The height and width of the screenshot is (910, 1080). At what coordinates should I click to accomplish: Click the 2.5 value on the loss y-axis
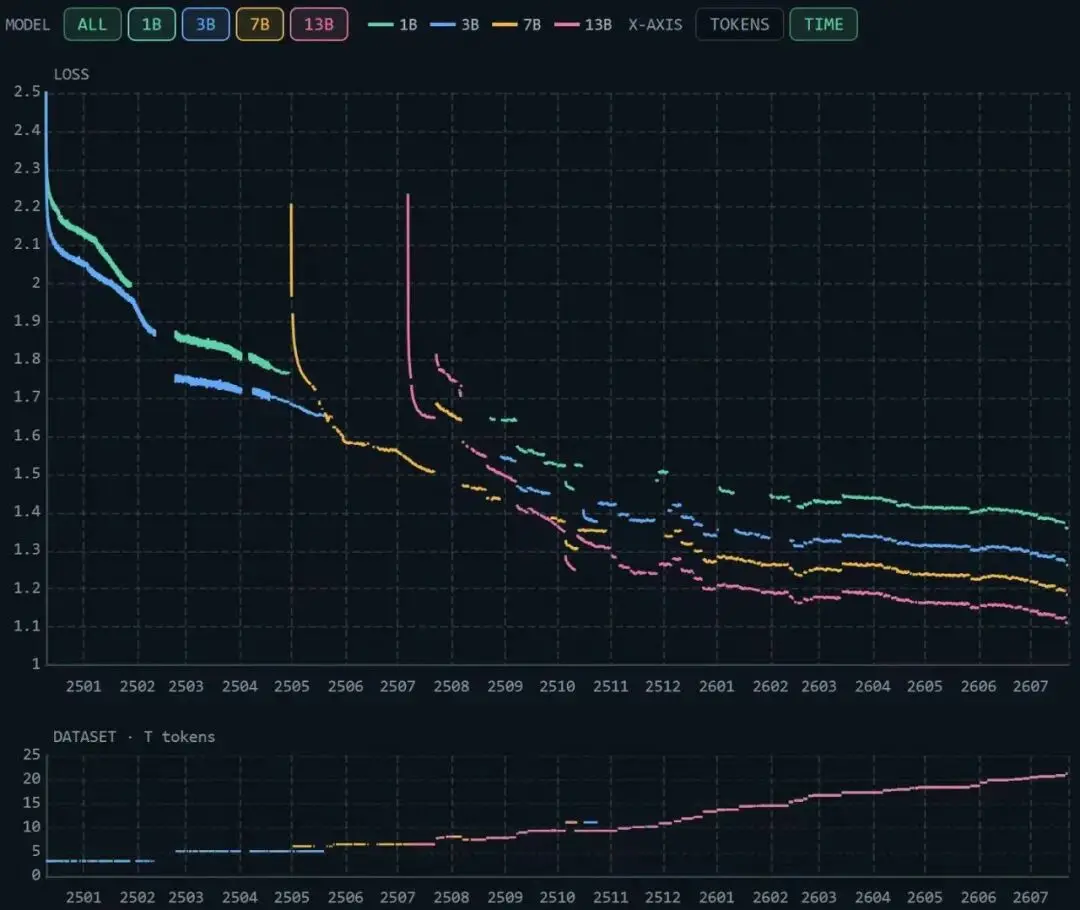click(x=27, y=92)
